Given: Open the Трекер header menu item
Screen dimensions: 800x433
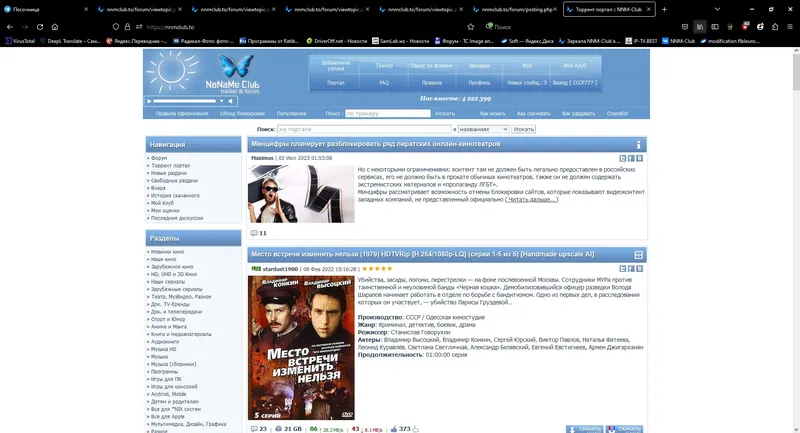Looking at the screenshot, I should 384,66.
